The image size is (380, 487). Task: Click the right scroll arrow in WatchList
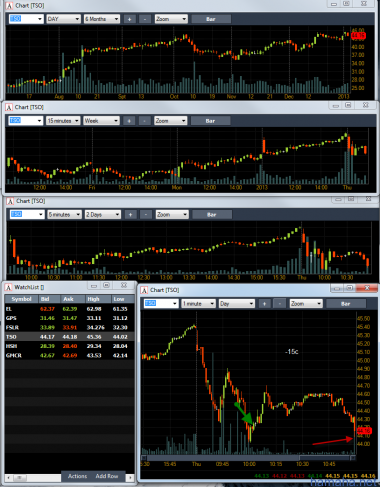point(130,478)
